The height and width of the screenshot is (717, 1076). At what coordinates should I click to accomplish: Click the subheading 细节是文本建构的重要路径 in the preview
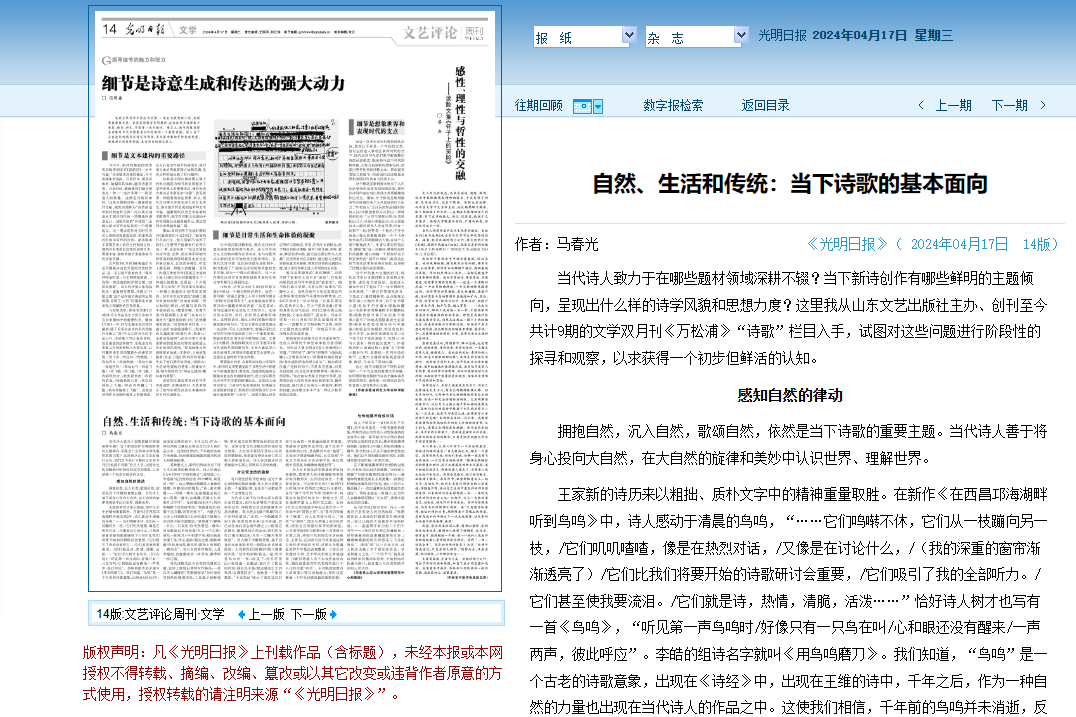[x=147, y=156]
